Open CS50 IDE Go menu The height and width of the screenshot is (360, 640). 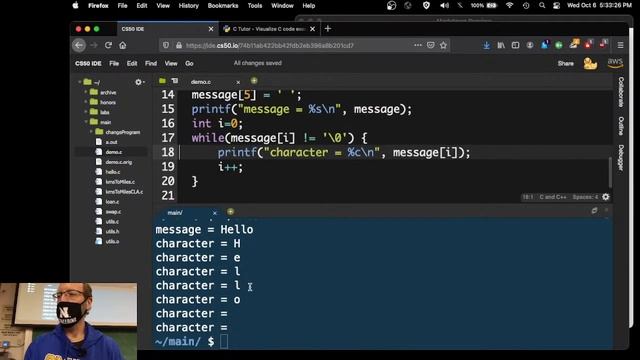click(189, 64)
